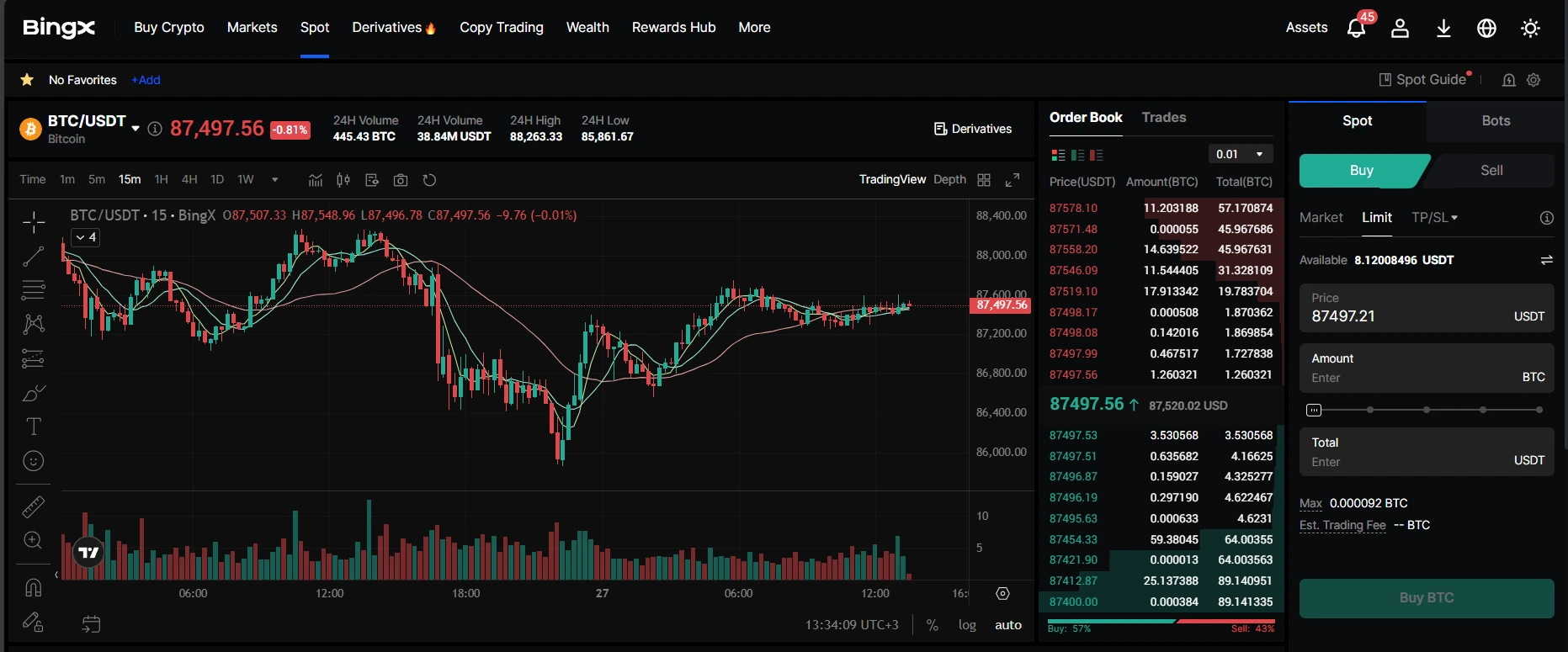The height and width of the screenshot is (652, 1568).
Task: Expand the TP/SL order type dropdown
Action: pyautogui.click(x=1434, y=218)
